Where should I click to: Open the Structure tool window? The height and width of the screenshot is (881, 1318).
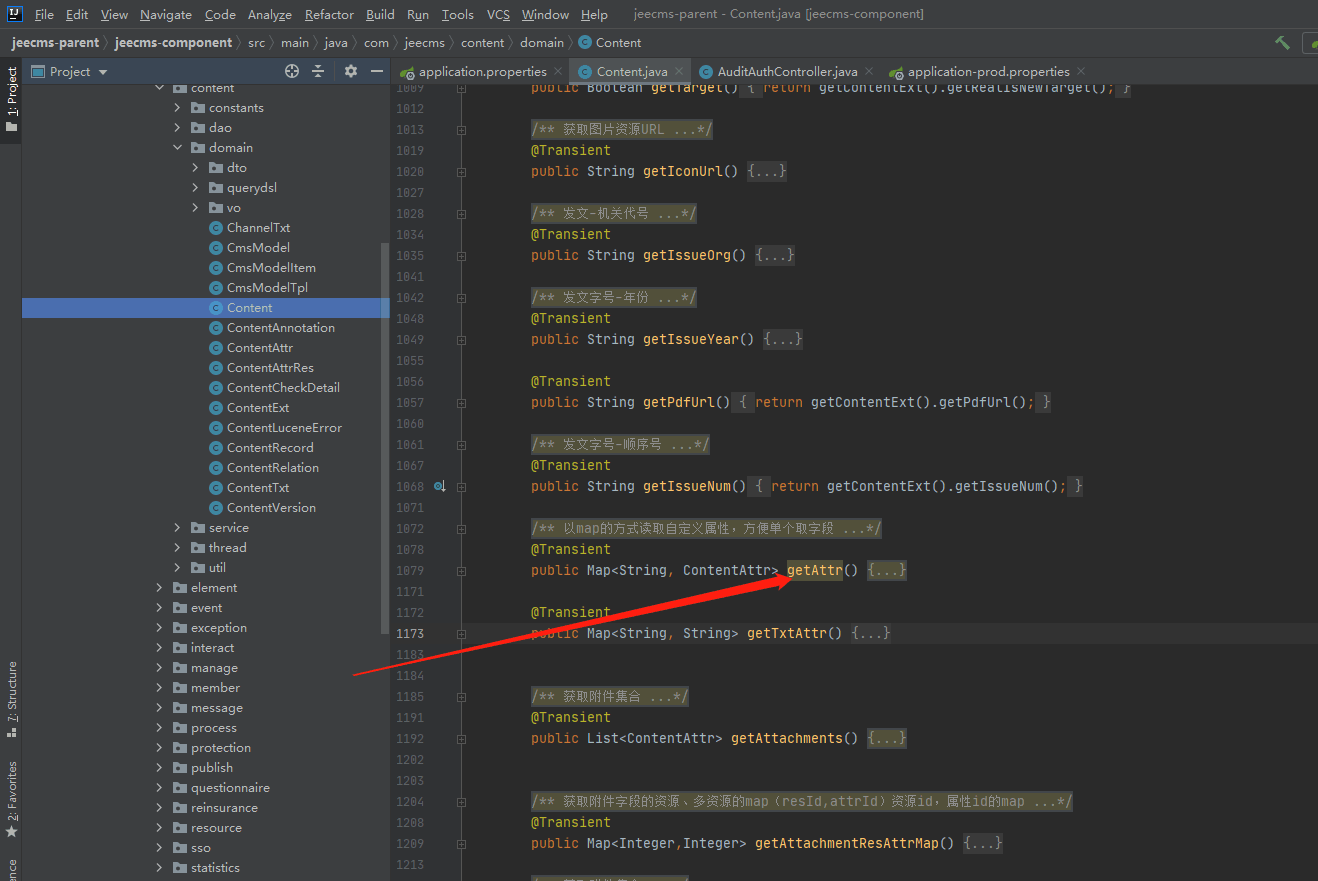[x=12, y=698]
